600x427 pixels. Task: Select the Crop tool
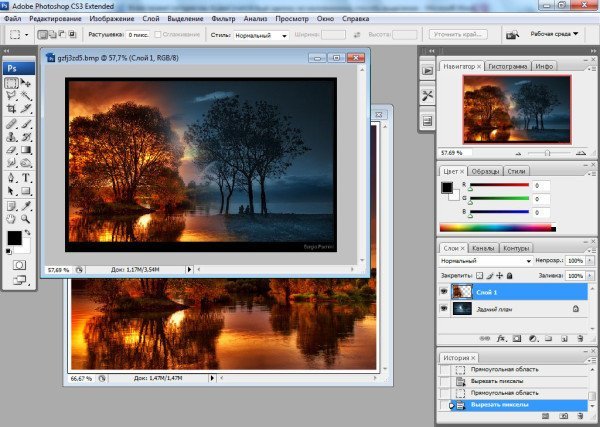tap(11, 109)
